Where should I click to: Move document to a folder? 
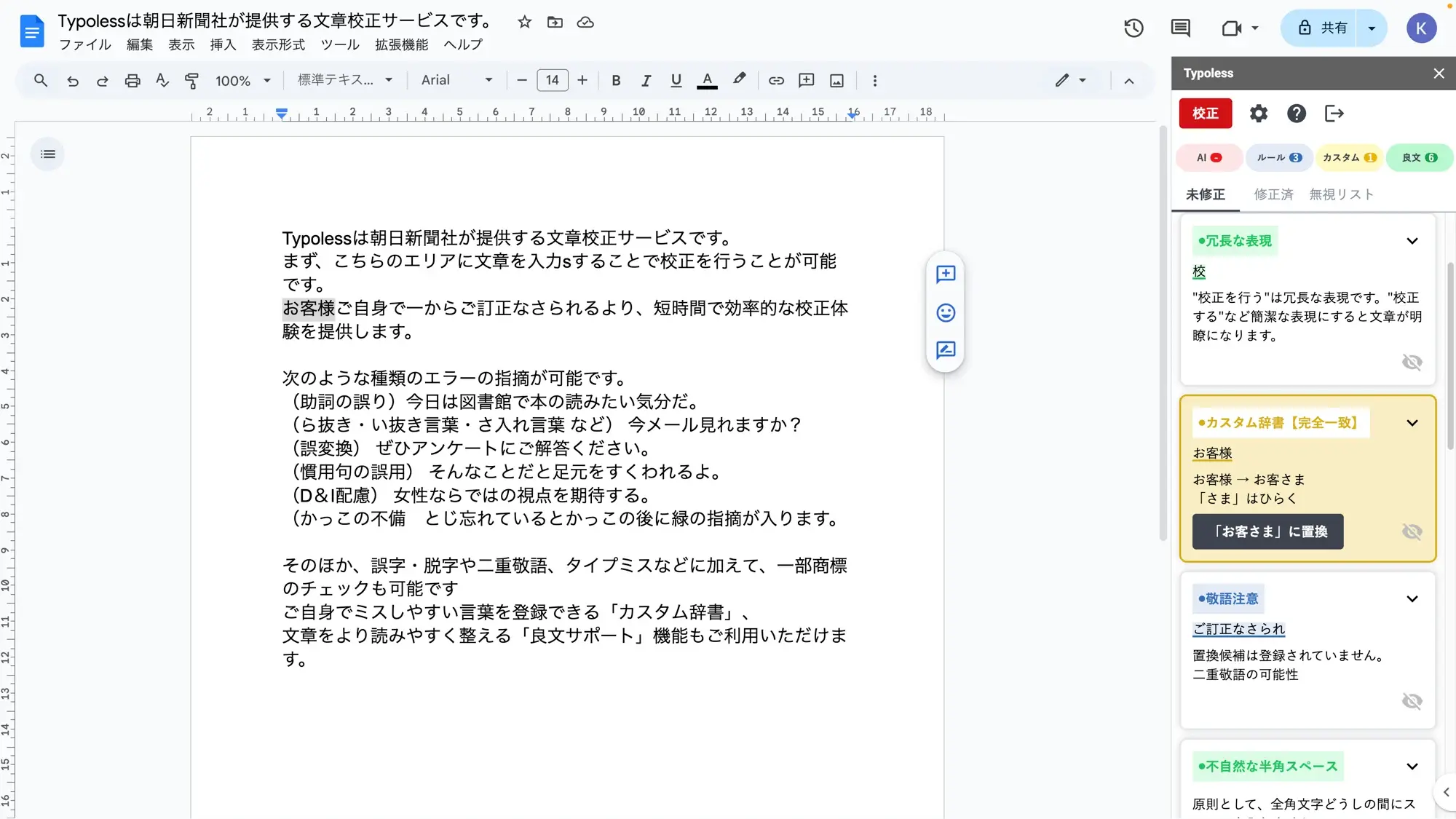pyautogui.click(x=555, y=22)
